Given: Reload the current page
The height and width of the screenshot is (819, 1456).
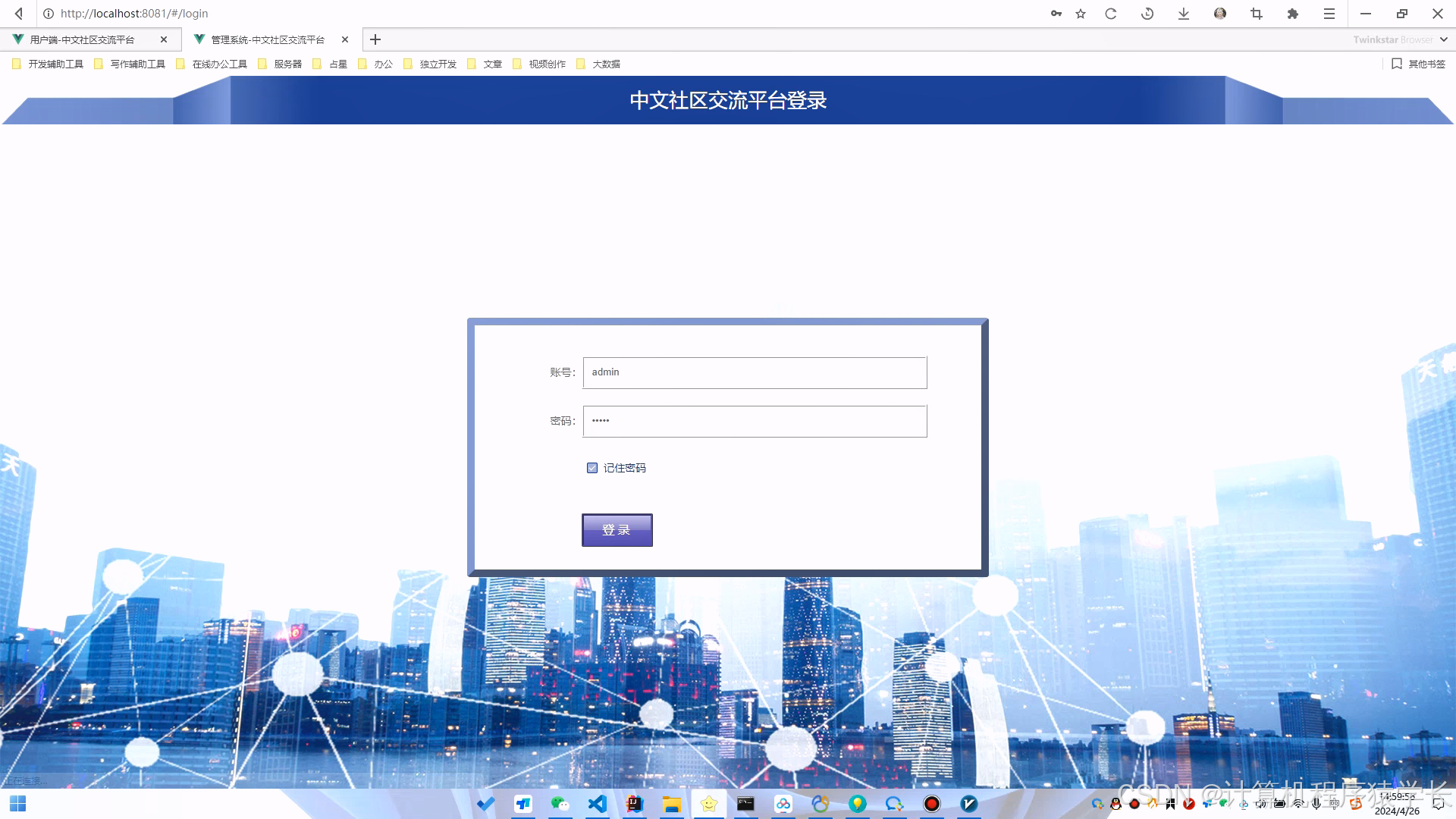Looking at the screenshot, I should click(x=1110, y=13).
